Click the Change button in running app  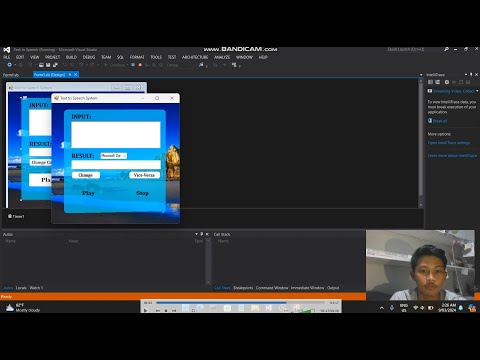(86, 175)
